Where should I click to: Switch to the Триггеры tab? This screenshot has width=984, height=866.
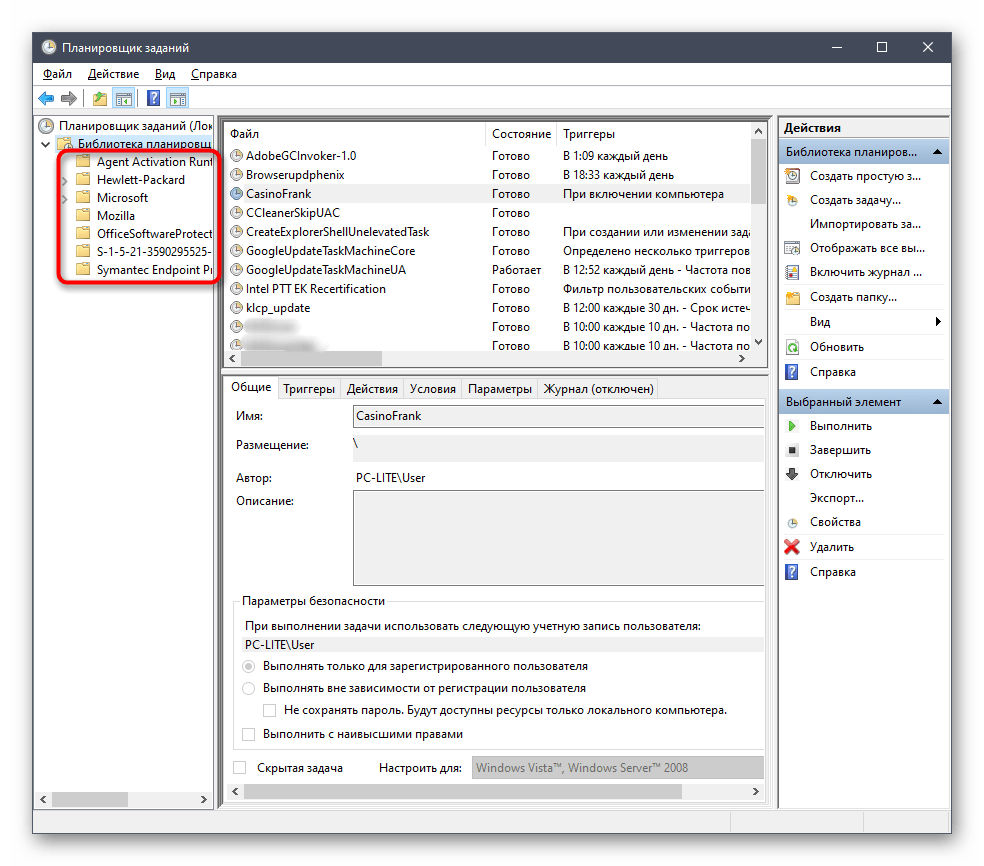pos(309,389)
